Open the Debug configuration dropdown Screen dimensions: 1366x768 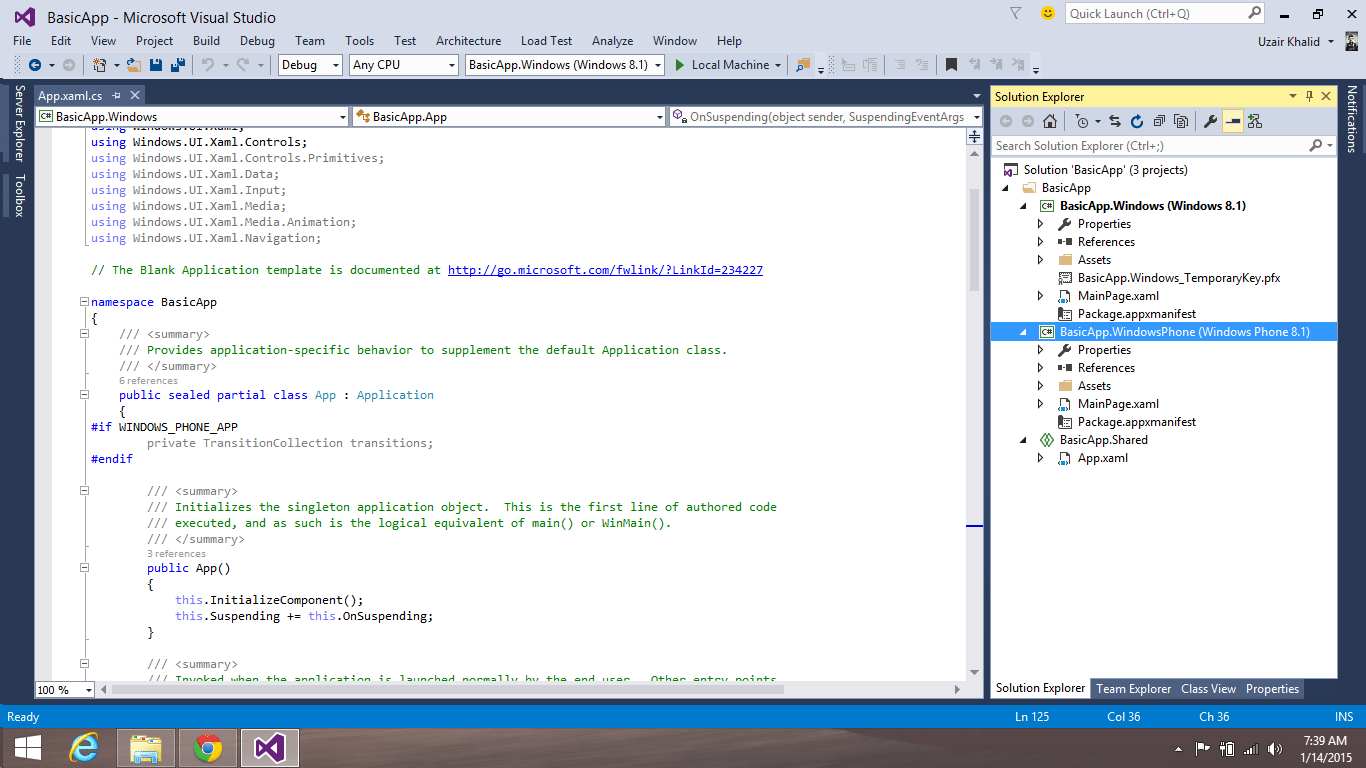[x=335, y=65]
